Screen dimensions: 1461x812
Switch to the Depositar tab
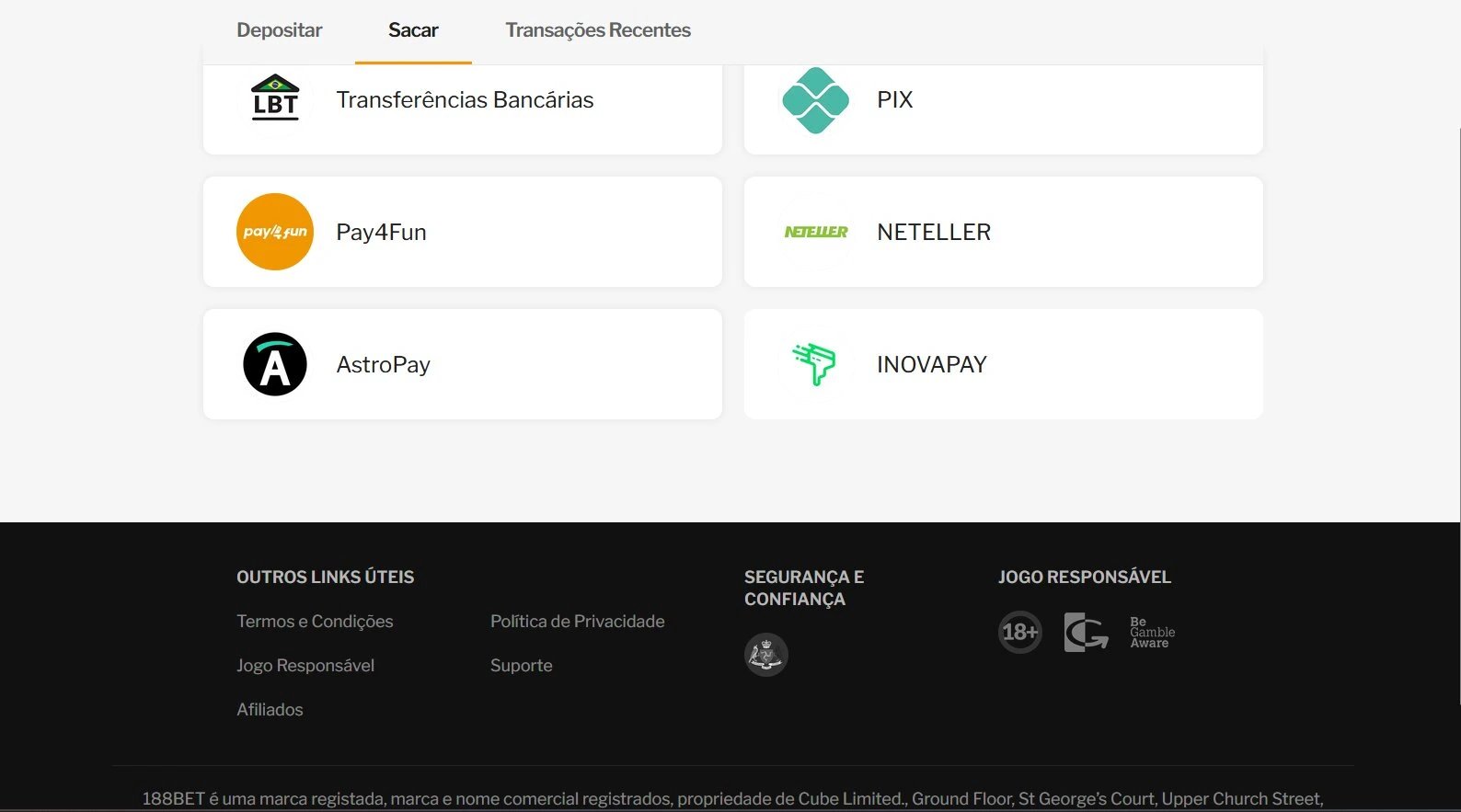click(279, 30)
